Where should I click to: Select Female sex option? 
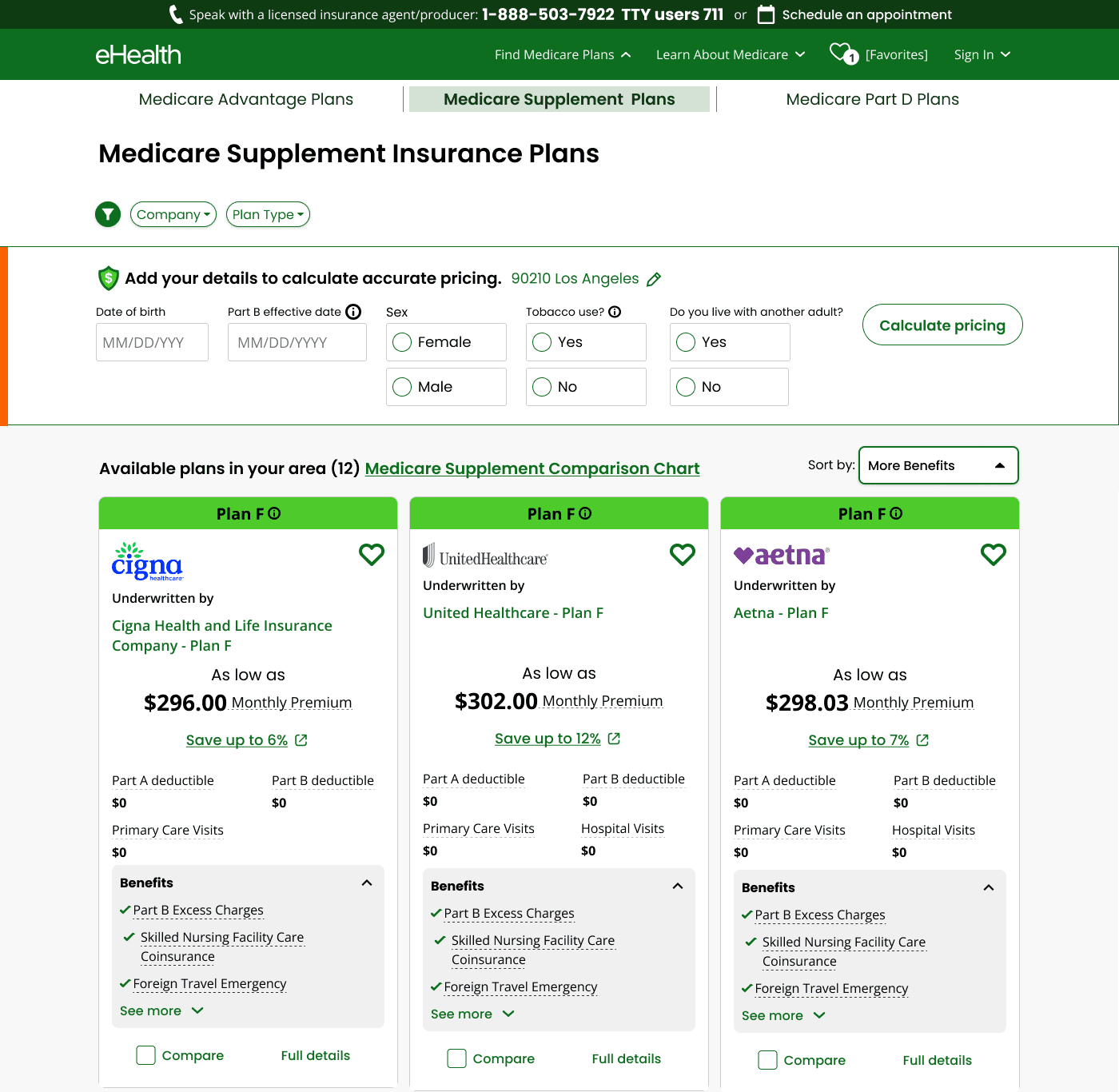(x=446, y=342)
